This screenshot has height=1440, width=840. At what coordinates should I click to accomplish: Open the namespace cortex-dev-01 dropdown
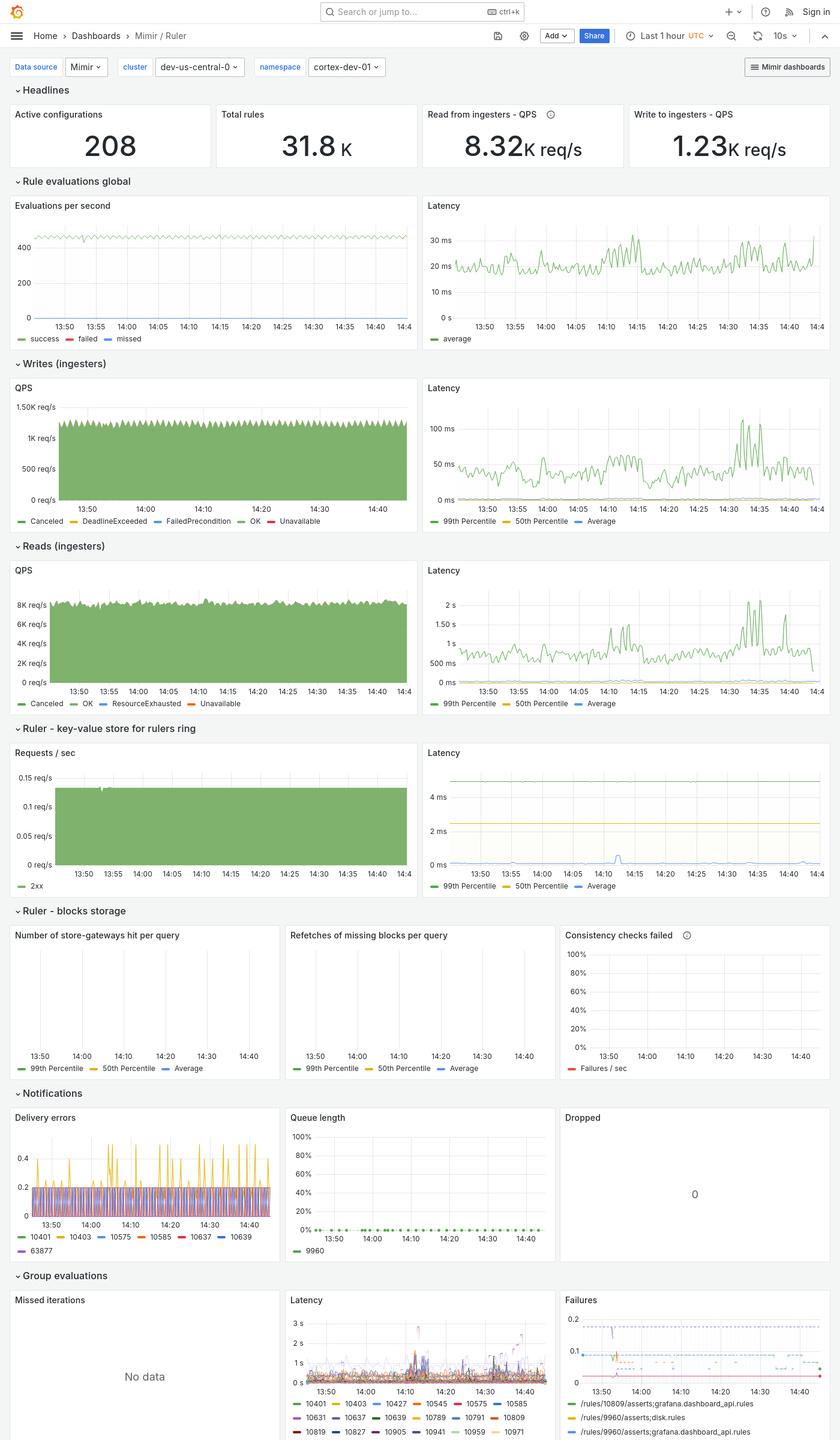point(347,67)
